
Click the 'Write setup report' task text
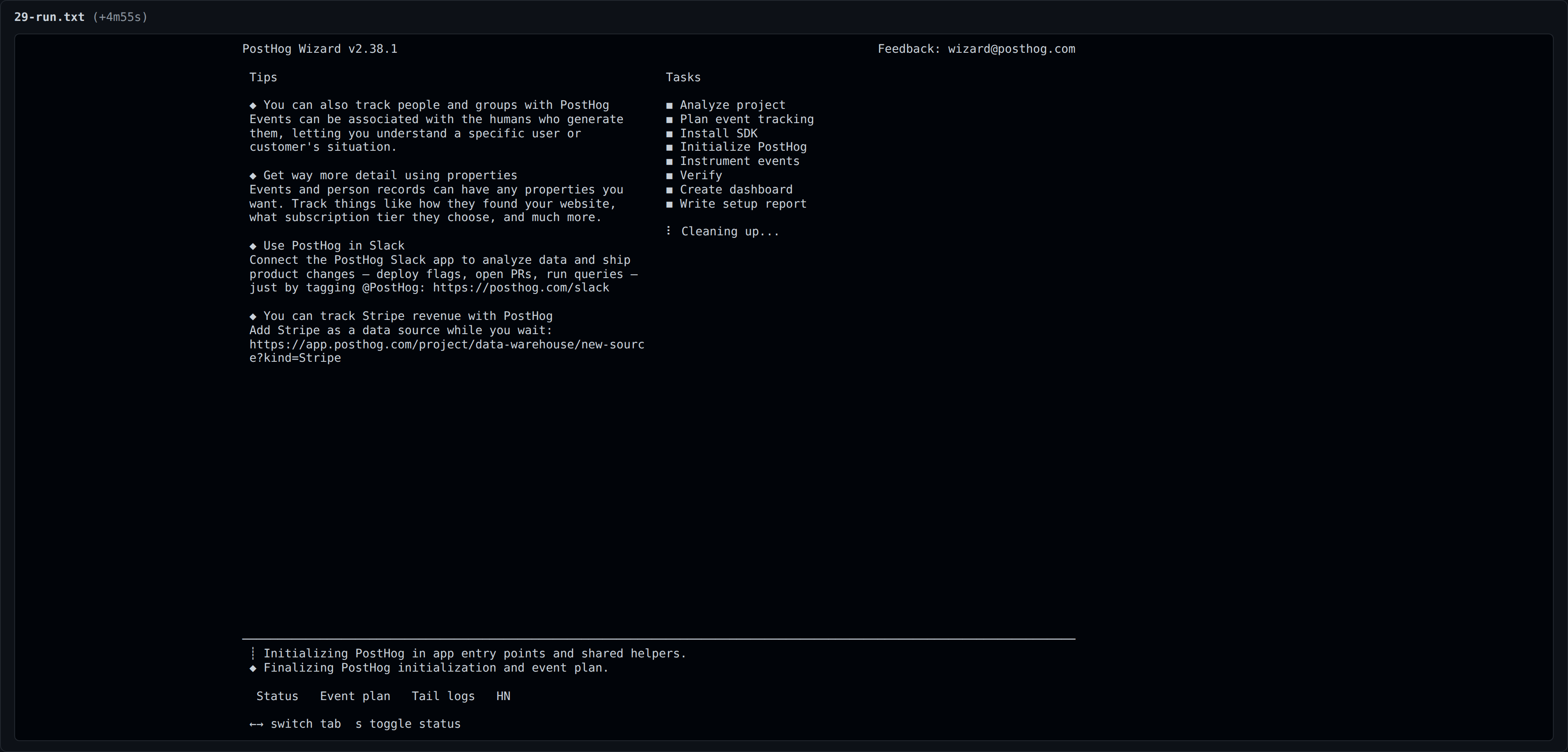[743, 204]
